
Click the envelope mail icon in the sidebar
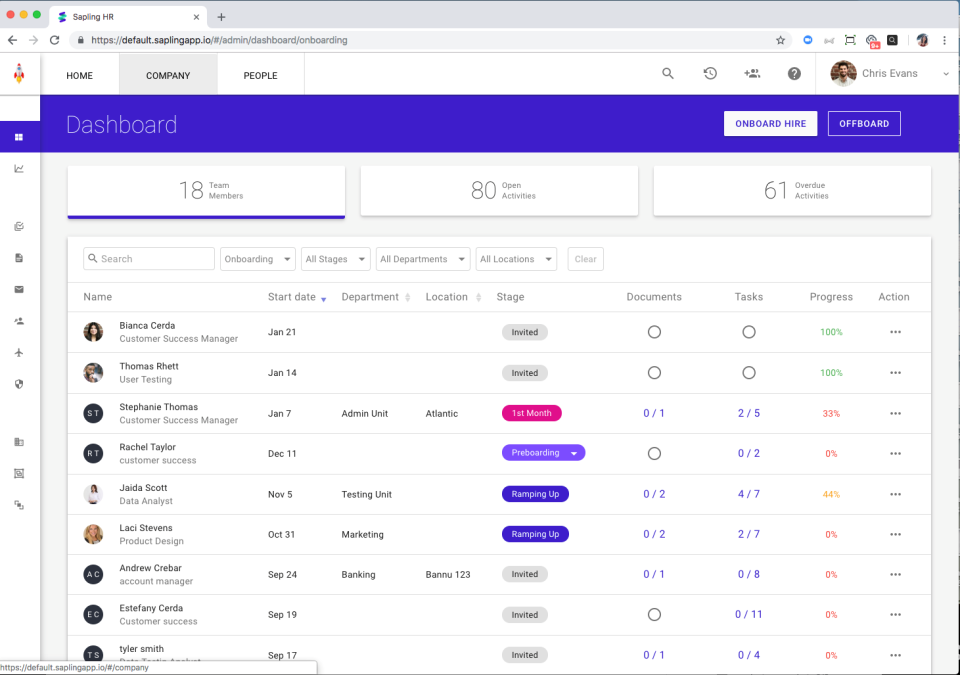(19, 289)
